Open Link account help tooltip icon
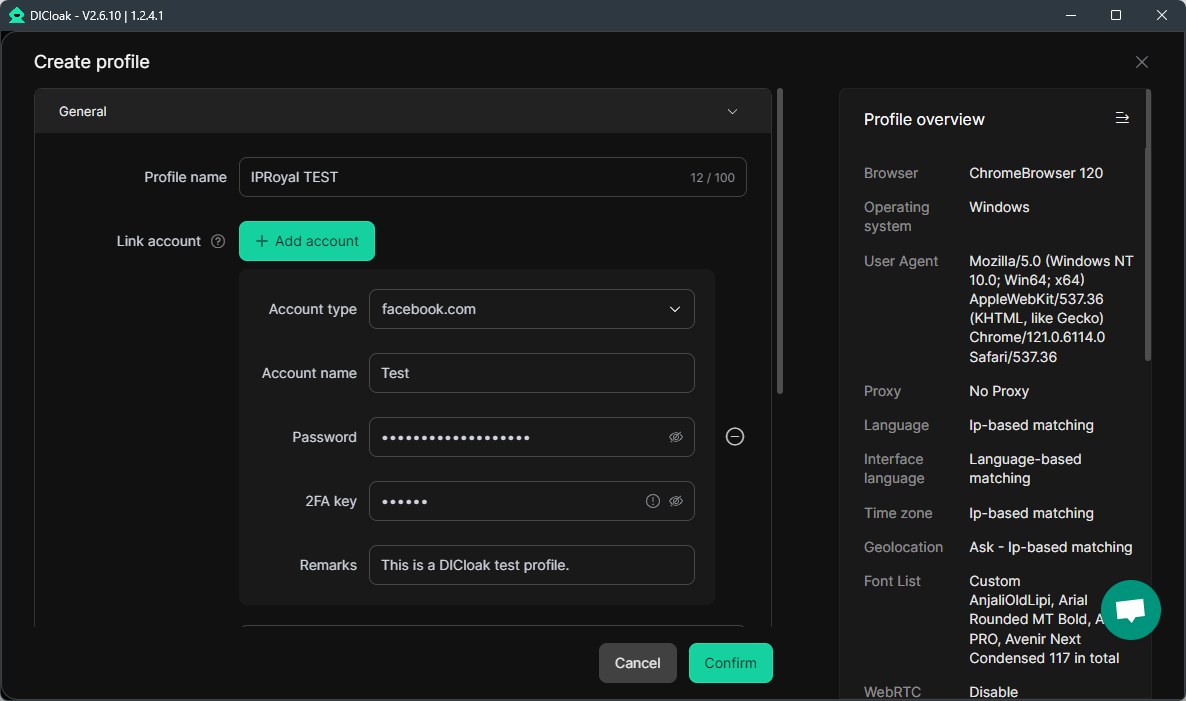The image size is (1186, 701). click(218, 241)
